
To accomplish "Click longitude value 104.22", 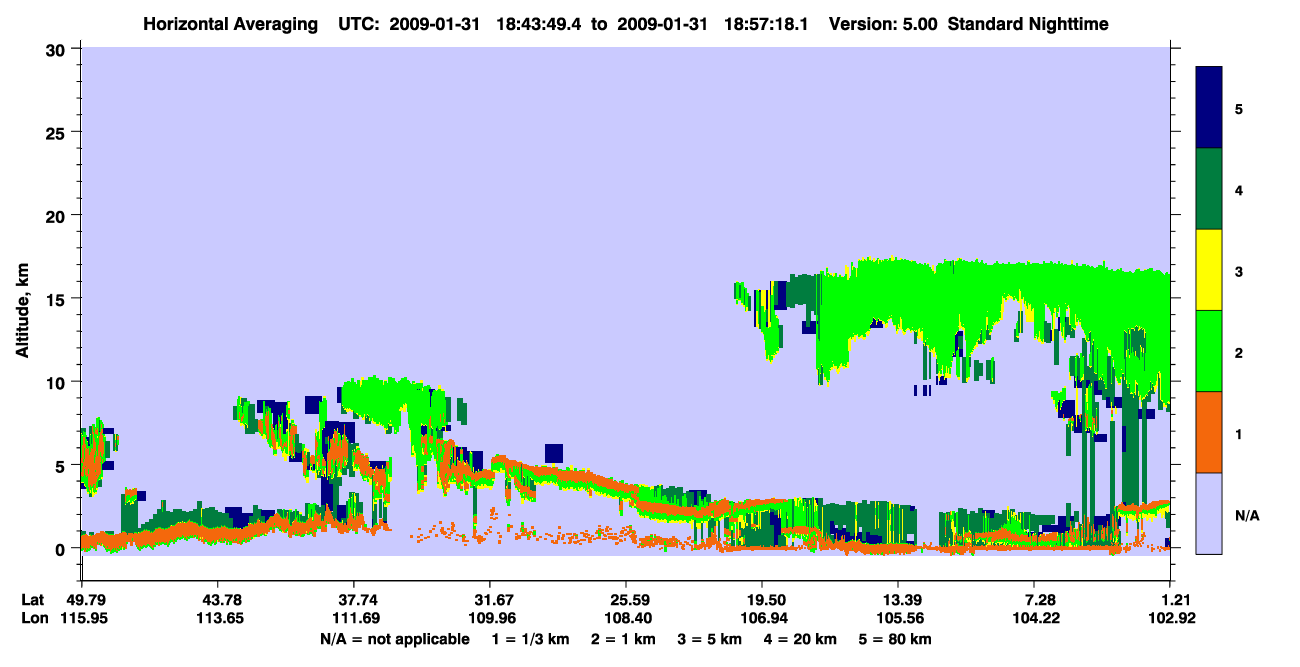I will [x=1037, y=618].
